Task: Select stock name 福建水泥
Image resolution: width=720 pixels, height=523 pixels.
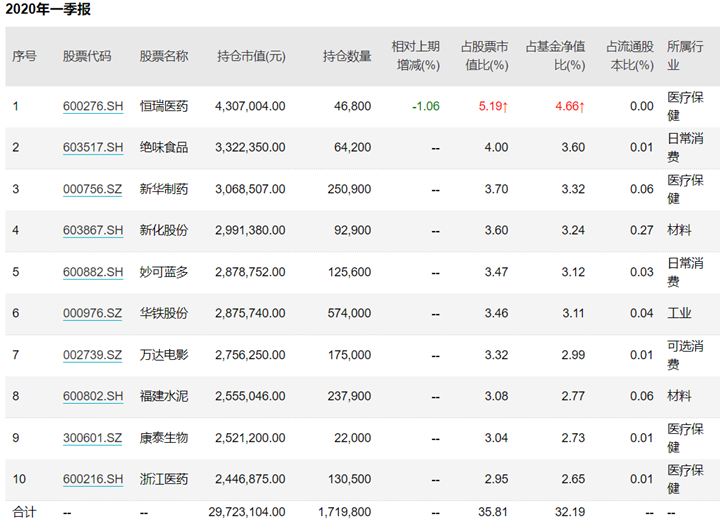Action: pos(164,396)
